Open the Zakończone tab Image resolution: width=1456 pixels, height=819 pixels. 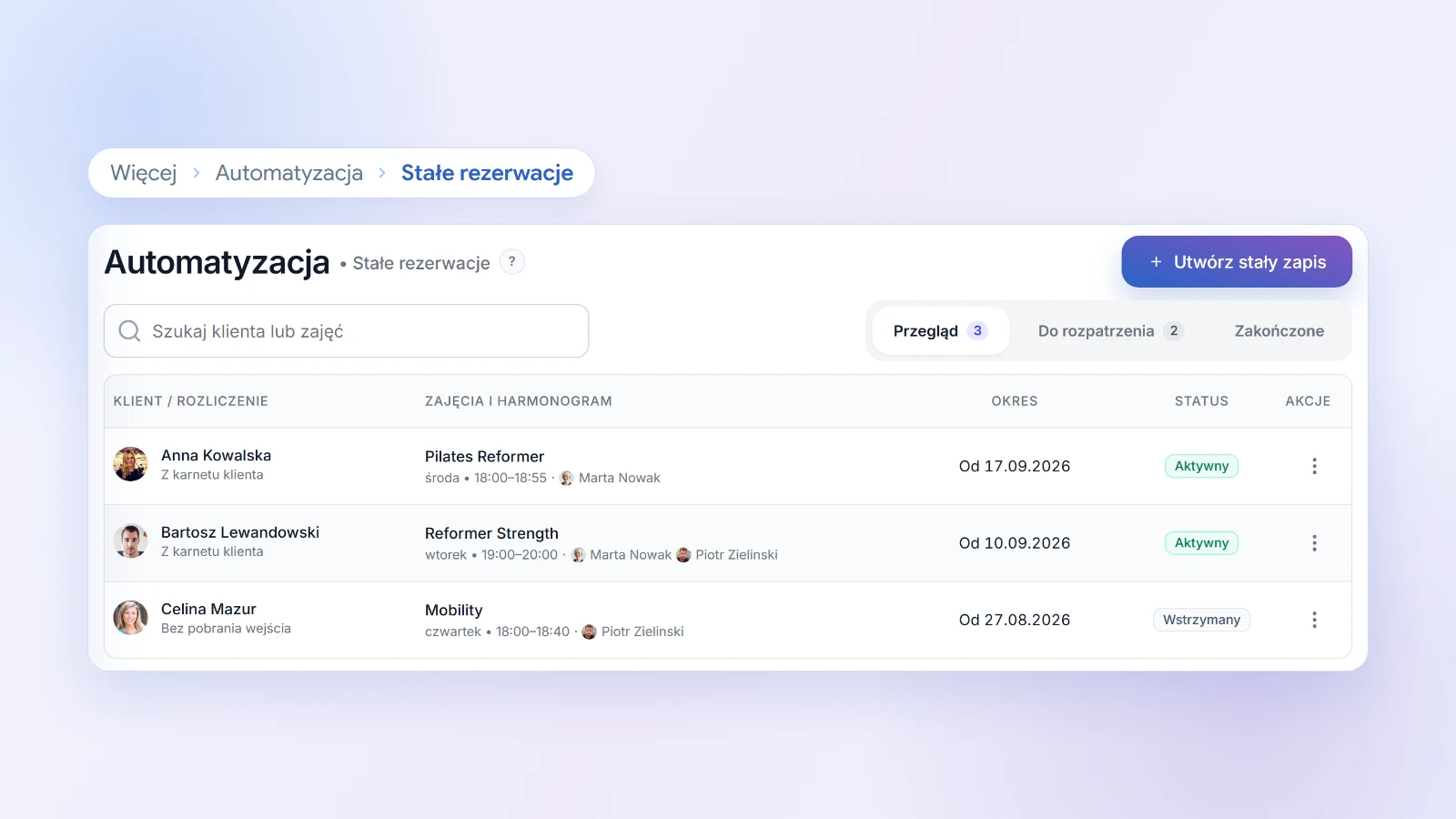tap(1279, 331)
